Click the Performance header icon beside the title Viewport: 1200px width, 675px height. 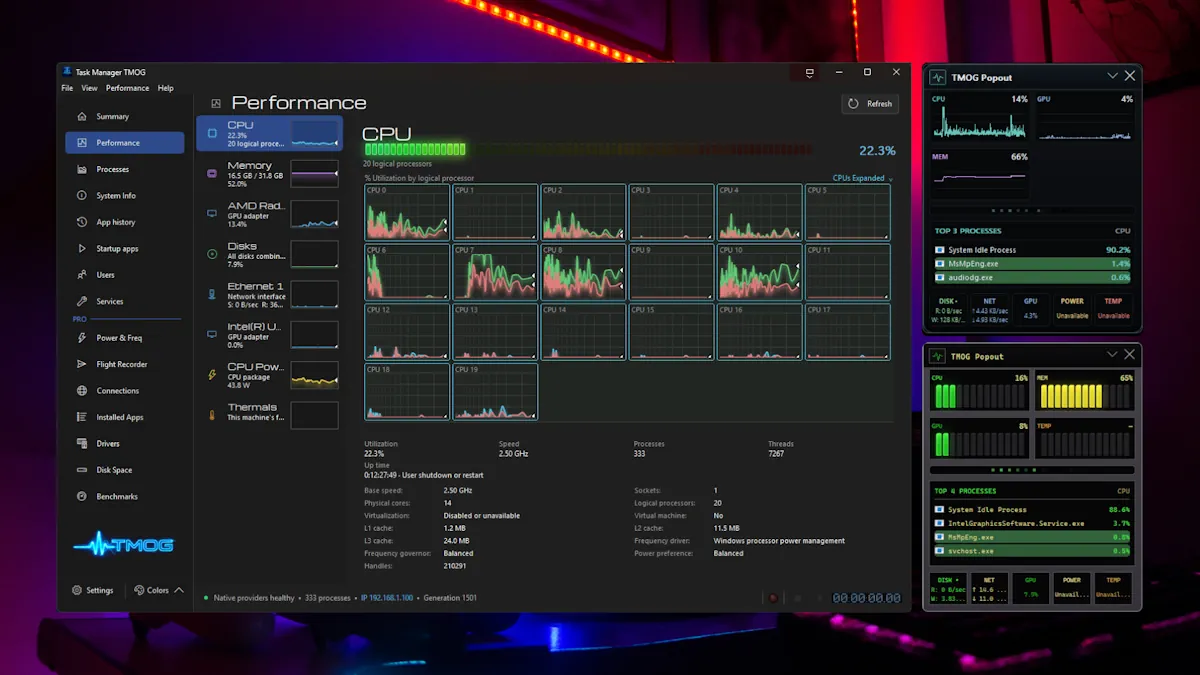click(x=216, y=103)
